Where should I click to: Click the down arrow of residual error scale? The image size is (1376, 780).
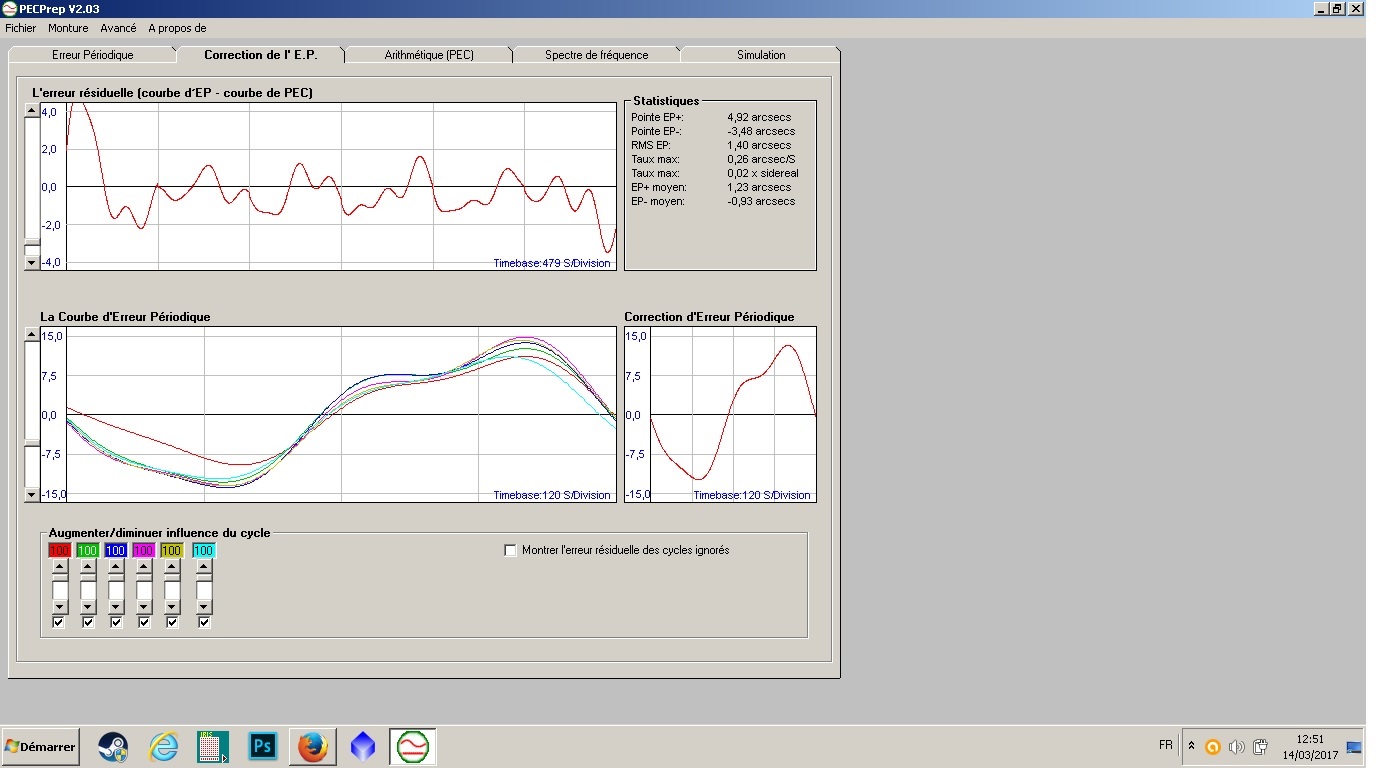coord(32,262)
